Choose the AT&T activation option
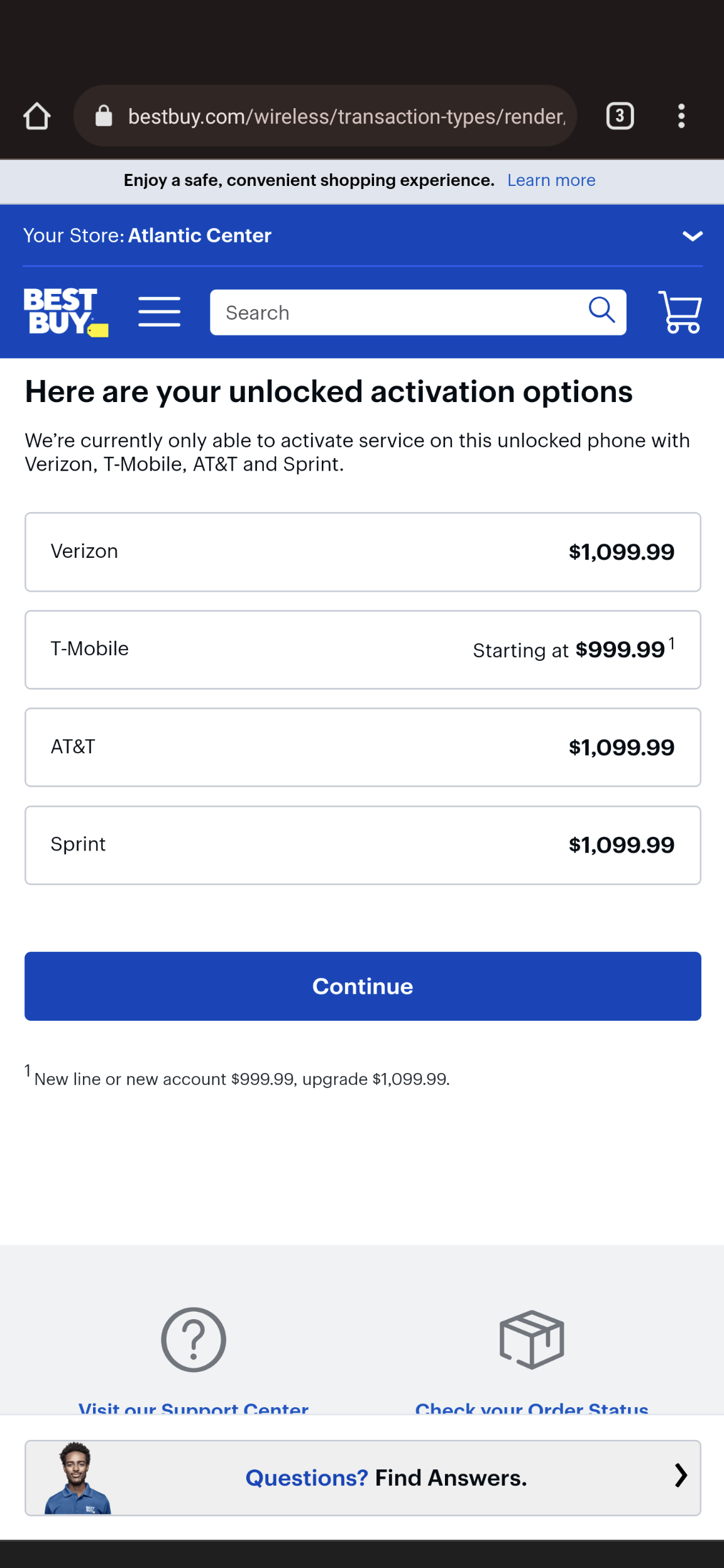The image size is (724, 1568). click(363, 748)
